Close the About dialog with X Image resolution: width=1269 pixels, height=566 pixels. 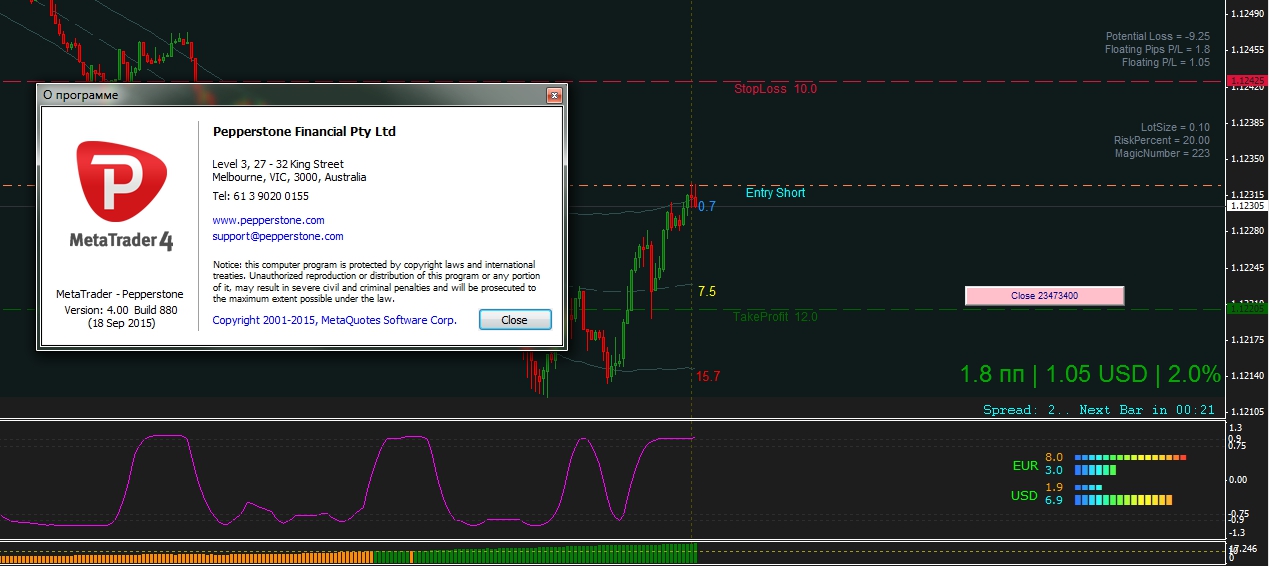point(554,95)
